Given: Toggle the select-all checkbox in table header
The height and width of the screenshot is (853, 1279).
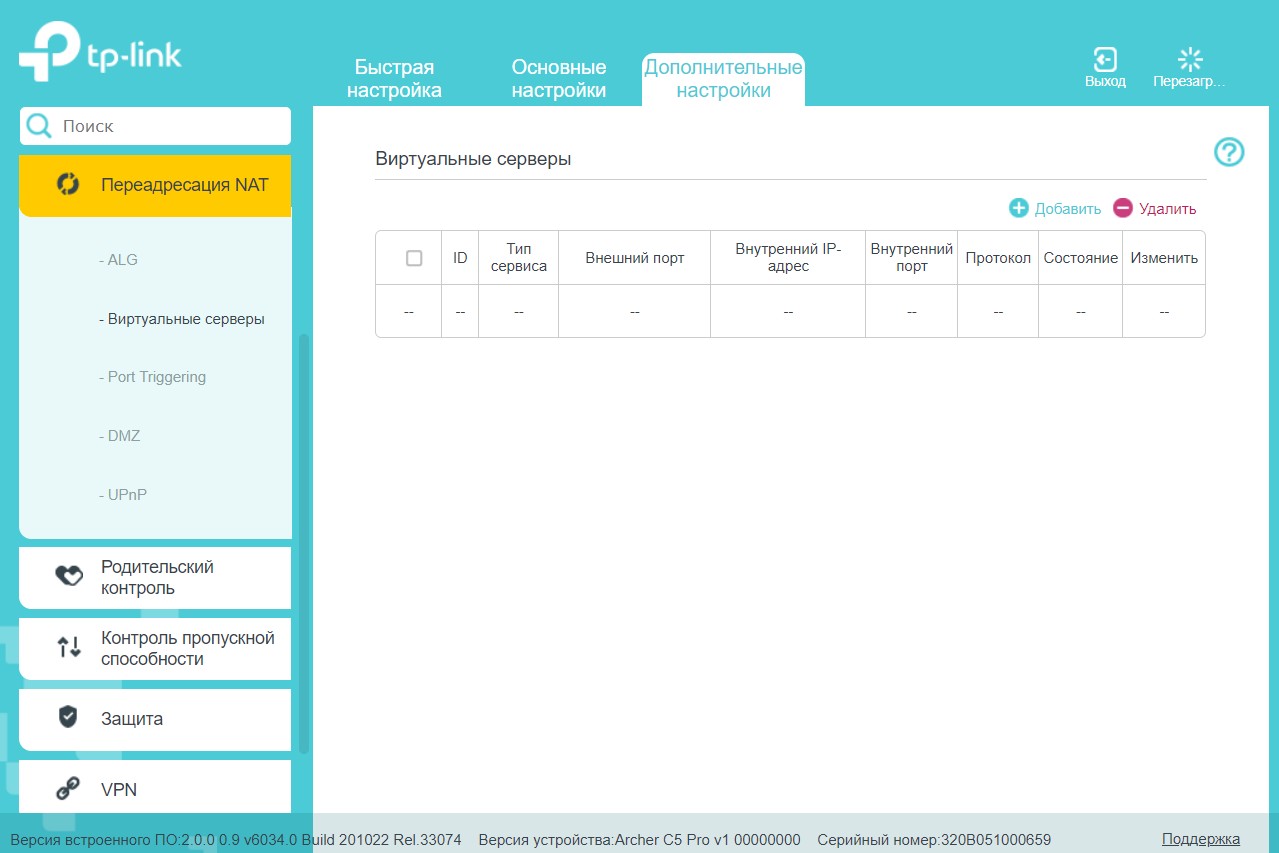Looking at the screenshot, I should coord(414,258).
